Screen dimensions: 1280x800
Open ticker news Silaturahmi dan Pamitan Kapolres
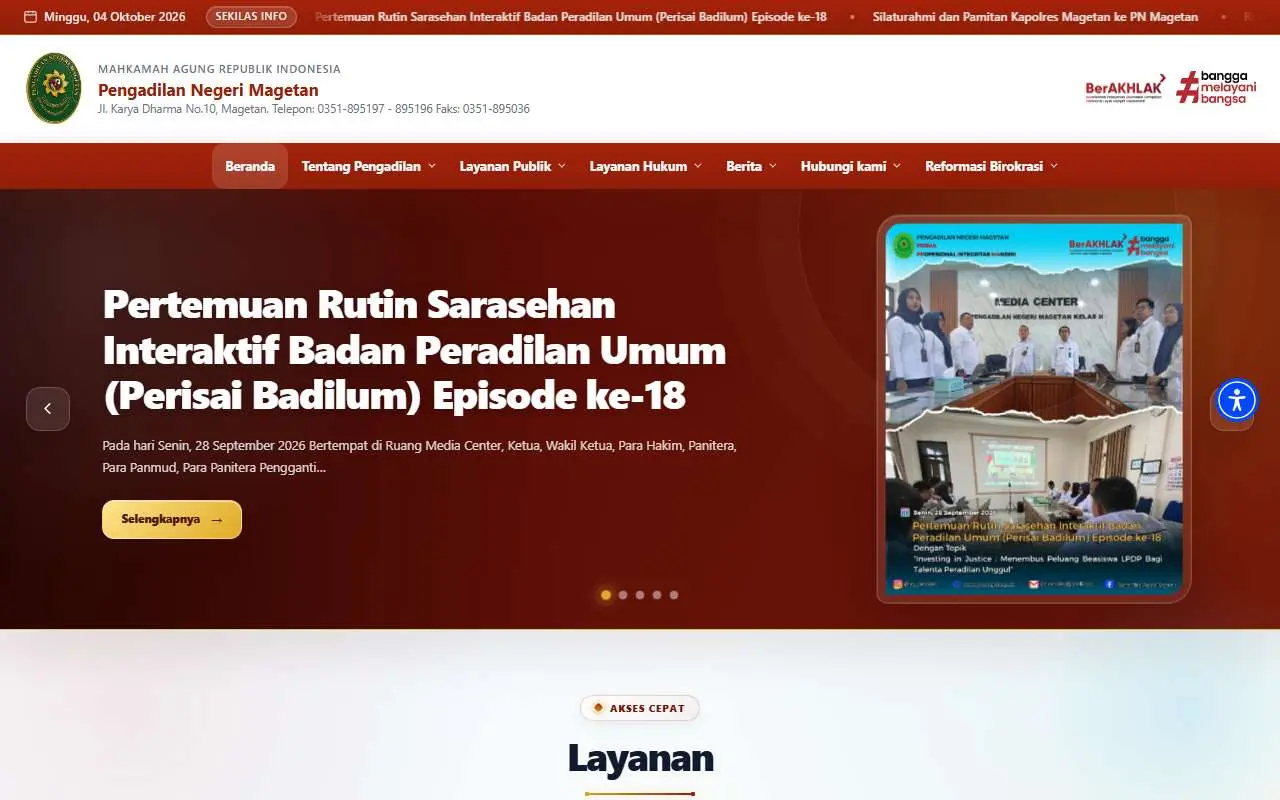click(1035, 17)
